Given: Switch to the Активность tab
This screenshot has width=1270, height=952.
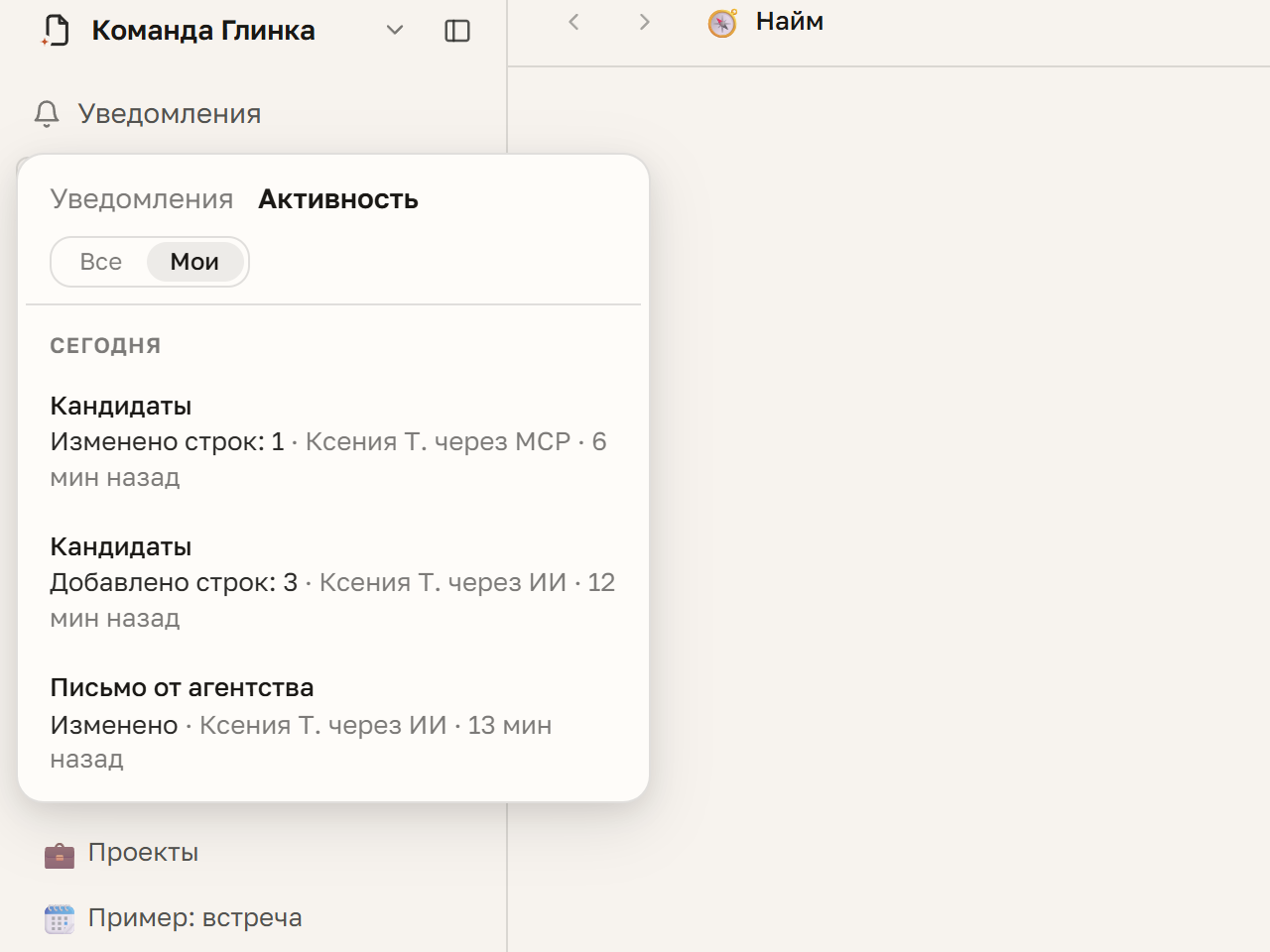Looking at the screenshot, I should coord(338,199).
